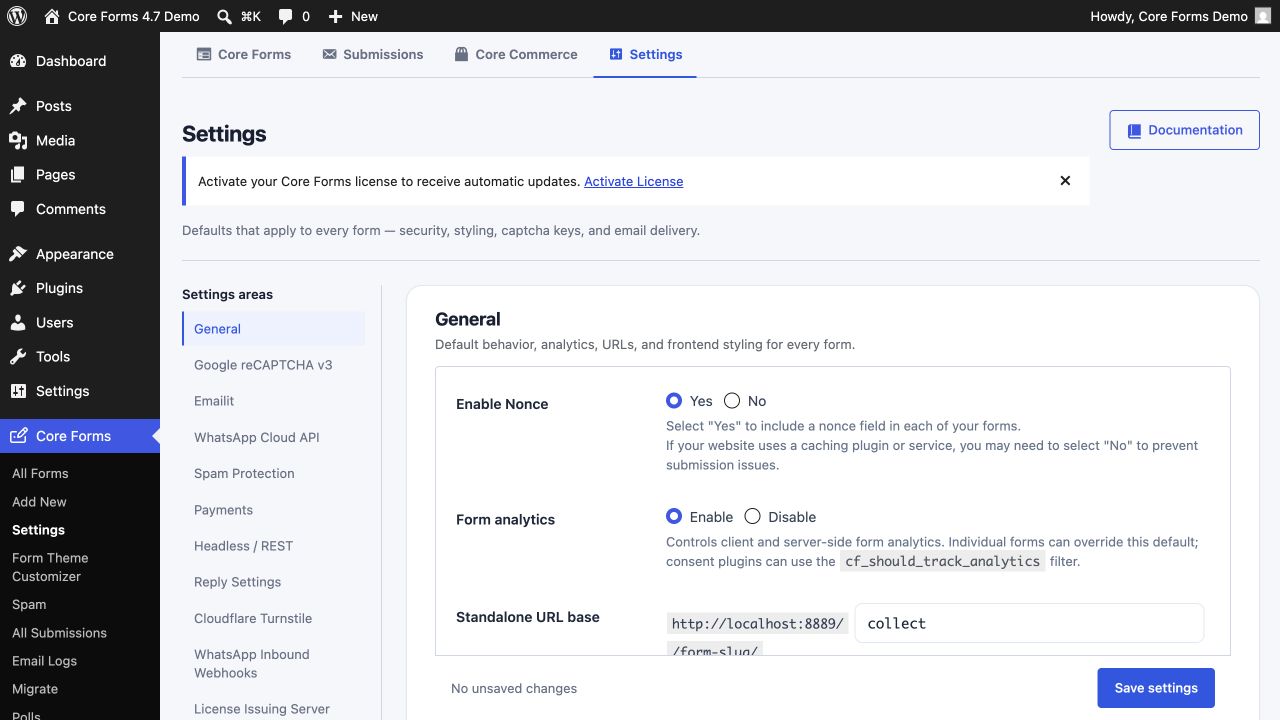Image resolution: width=1280 pixels, height=720 pixels.
Task: Select Disable for Form analytics
Action: 752,517
